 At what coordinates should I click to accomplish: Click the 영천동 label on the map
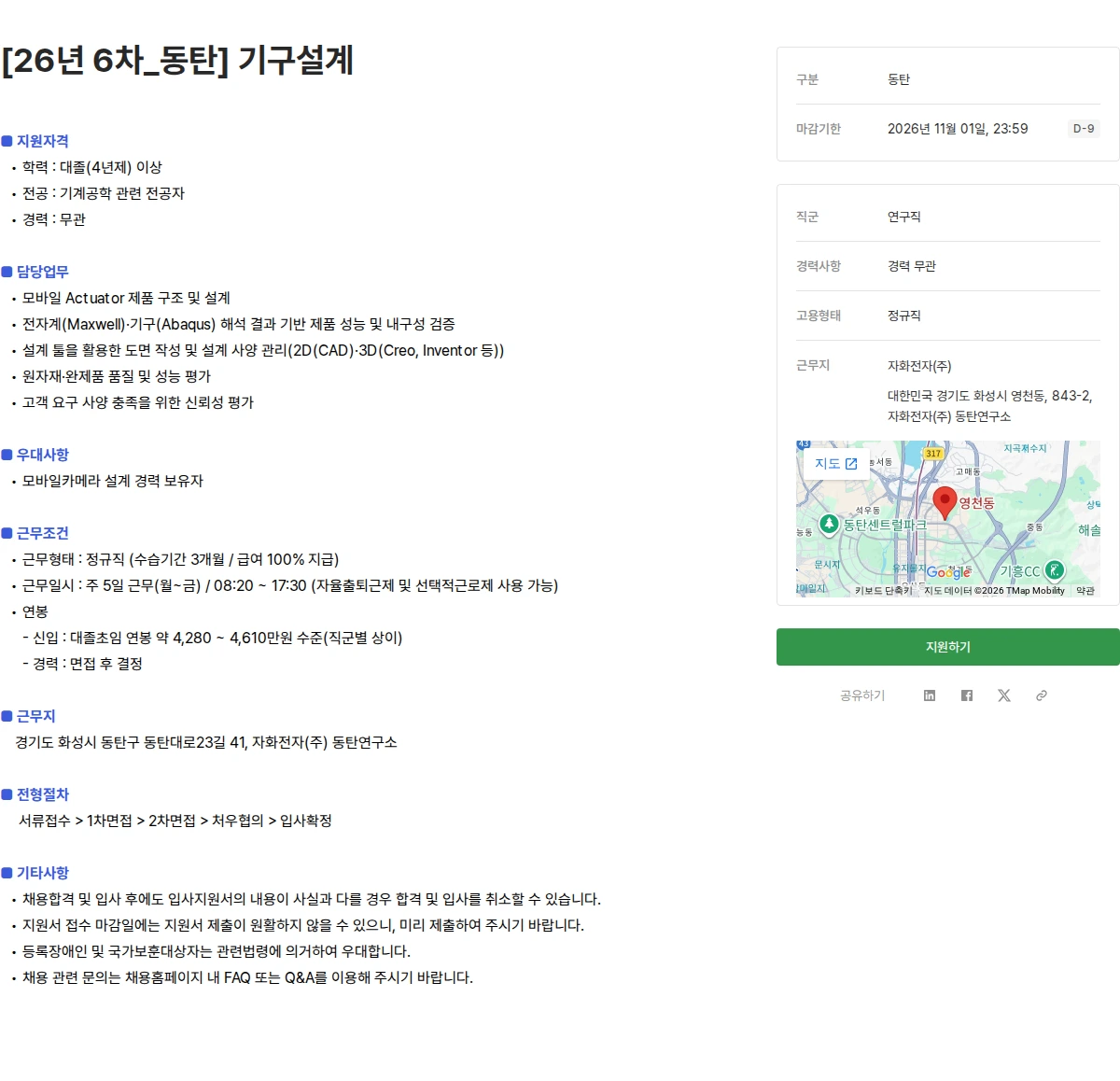pyautogui.click(x=977, y=502)
